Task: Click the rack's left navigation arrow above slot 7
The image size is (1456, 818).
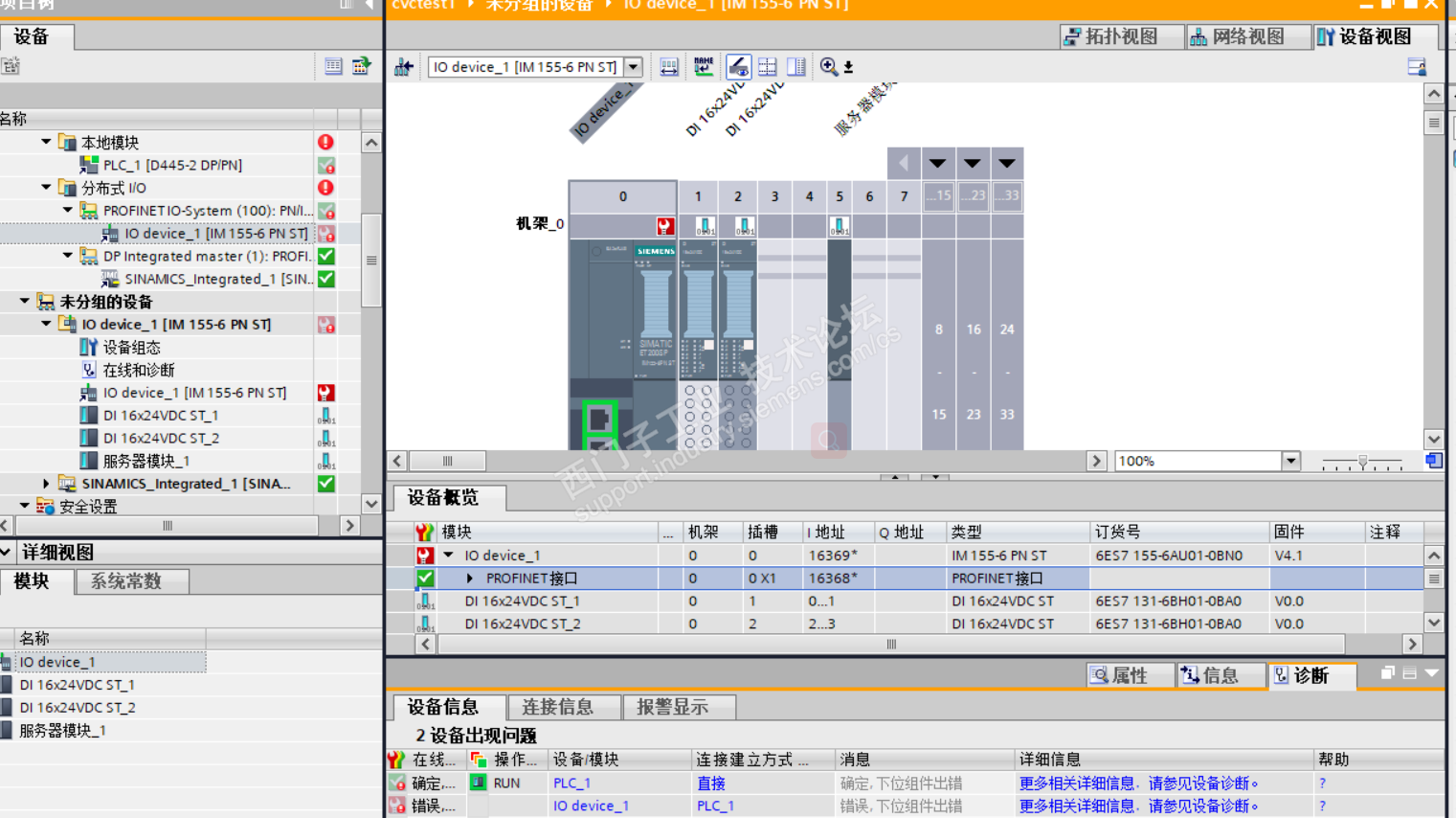Action: coord(904,164)
